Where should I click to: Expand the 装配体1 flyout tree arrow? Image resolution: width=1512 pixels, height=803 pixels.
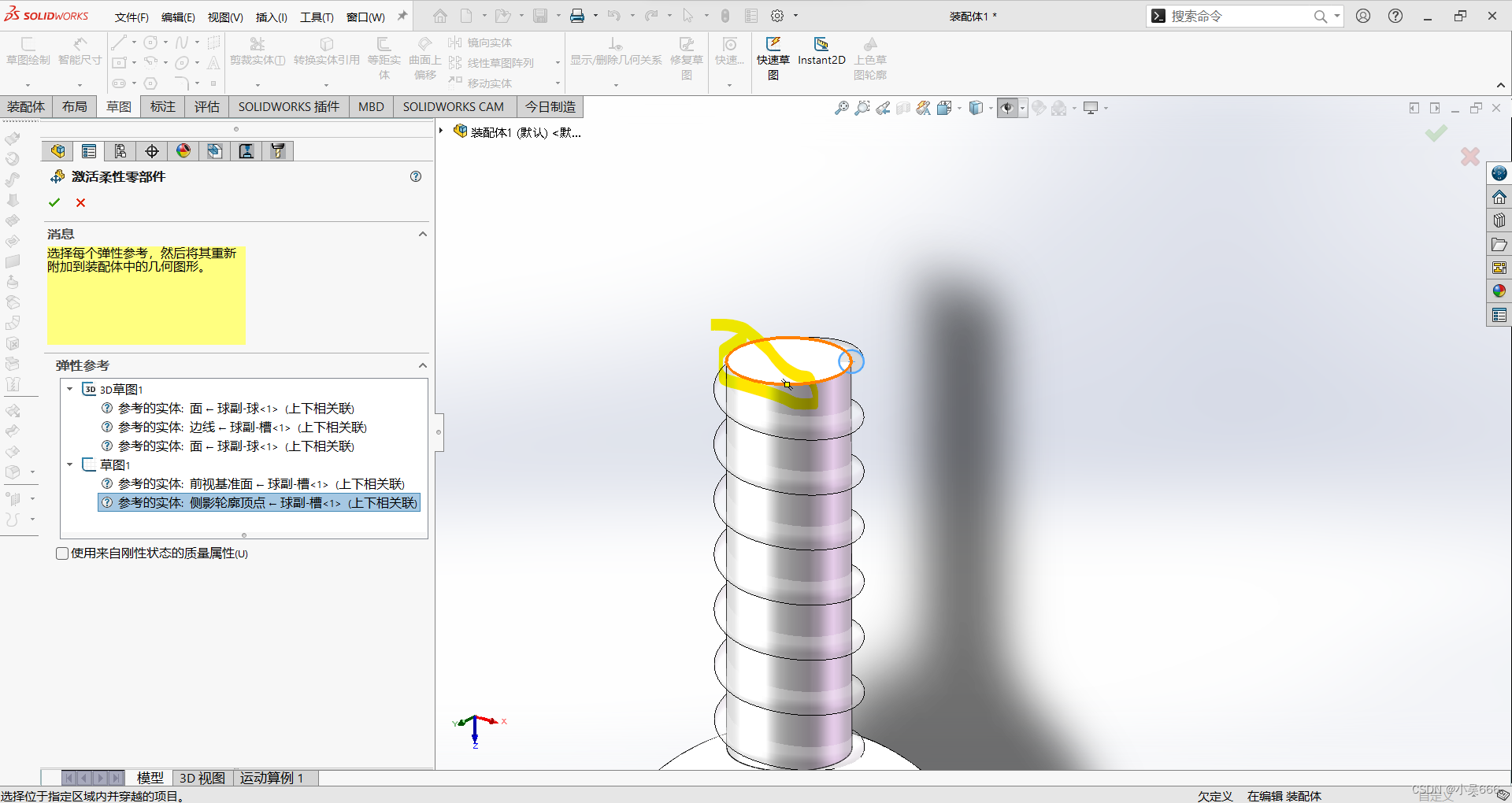click(442, 131)
